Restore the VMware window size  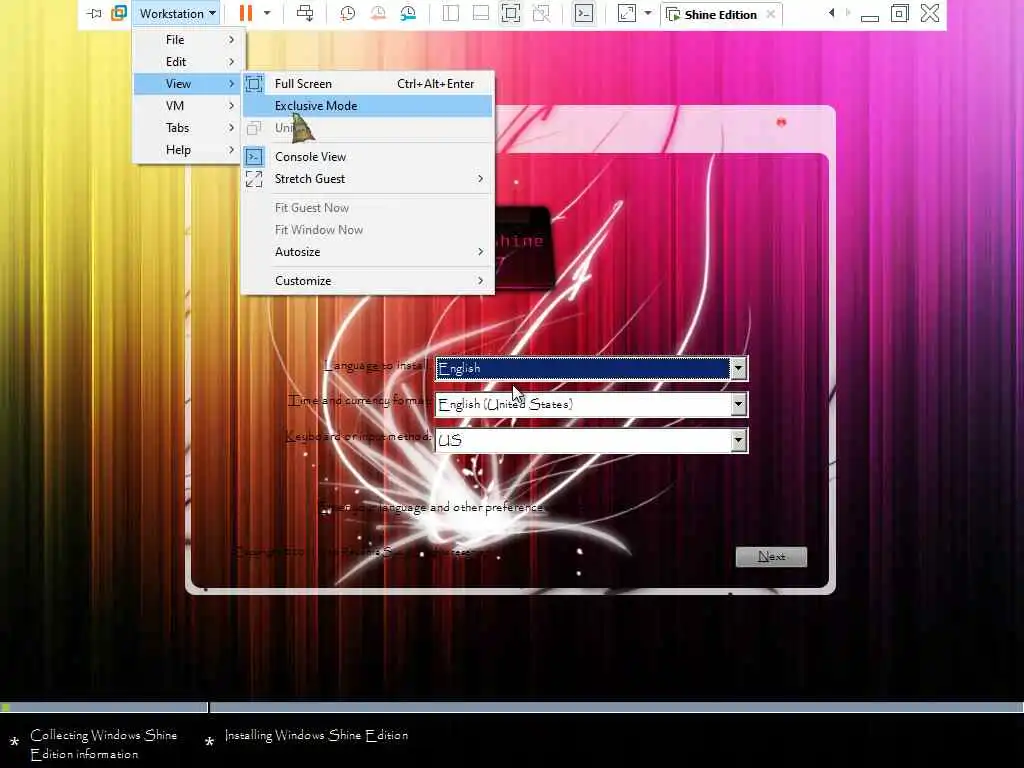click(899, 13)
